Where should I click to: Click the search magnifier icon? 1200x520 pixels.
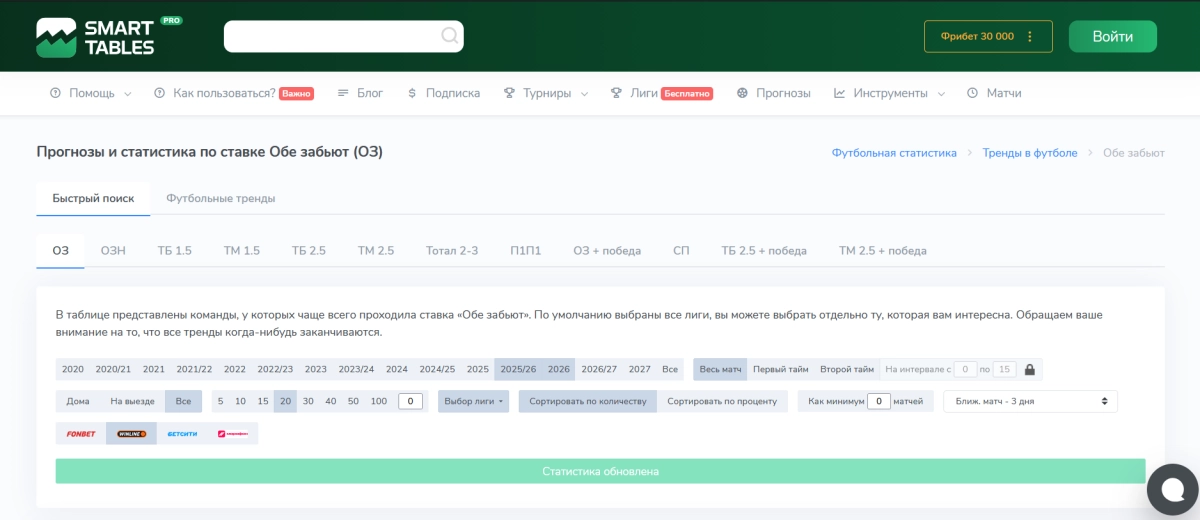pyautogui.click(x=450, y=36)
